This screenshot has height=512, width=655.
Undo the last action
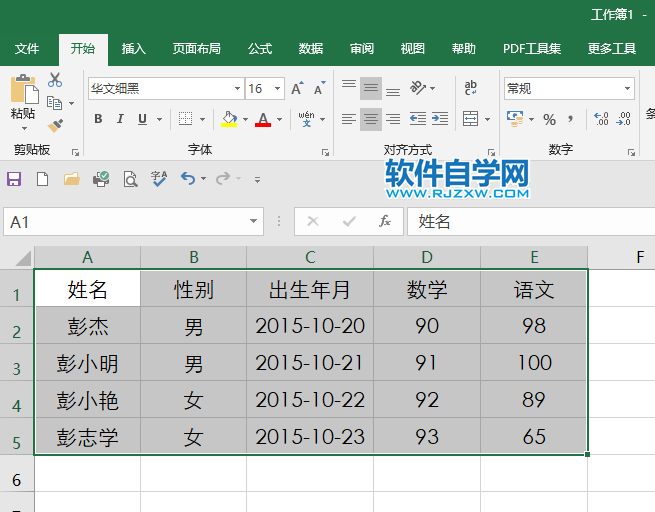(x=188, y=179)
